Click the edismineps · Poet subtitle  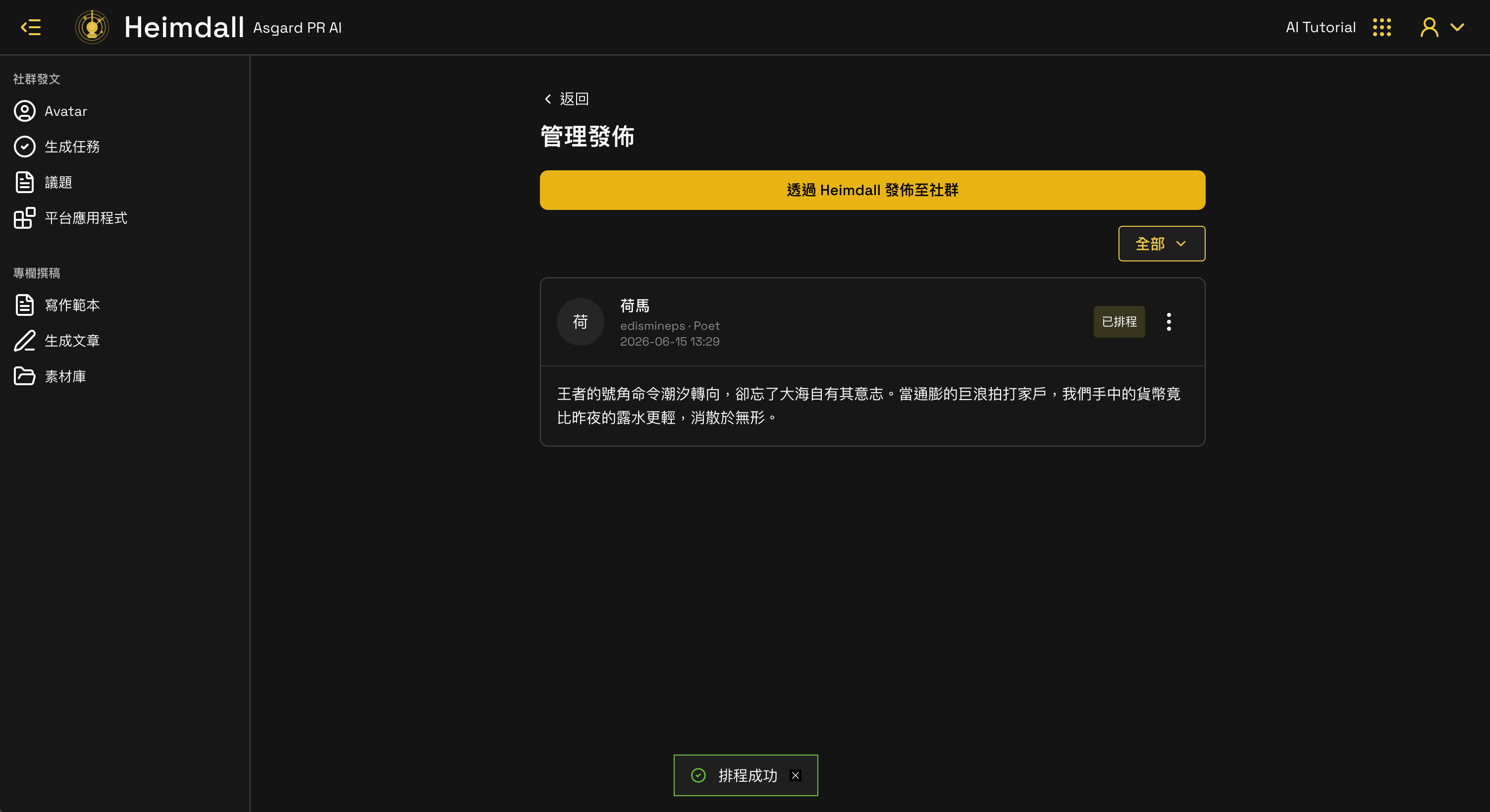pos(670,326)
